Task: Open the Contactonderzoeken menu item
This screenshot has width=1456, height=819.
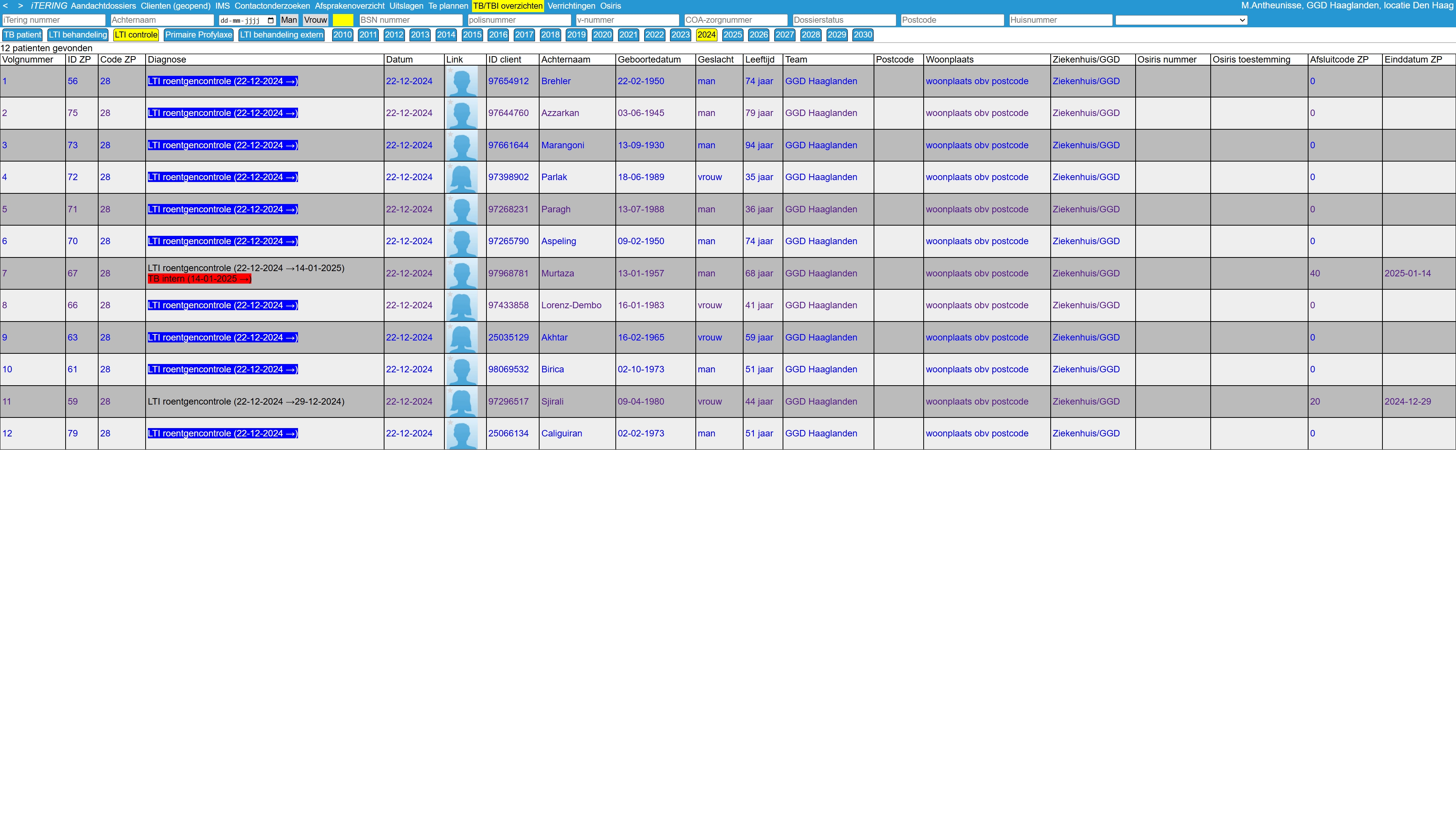Action: [272, 6]
